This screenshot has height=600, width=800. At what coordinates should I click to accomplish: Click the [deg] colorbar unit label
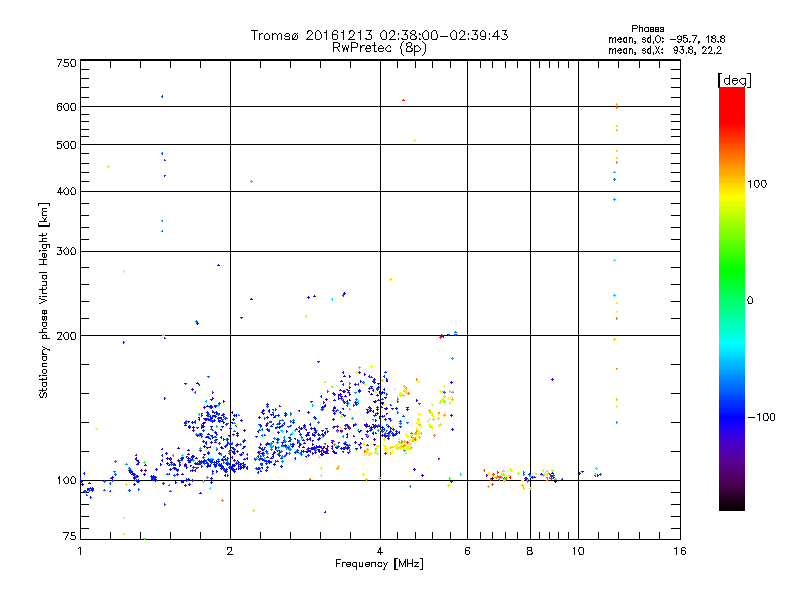click(734, 80)
